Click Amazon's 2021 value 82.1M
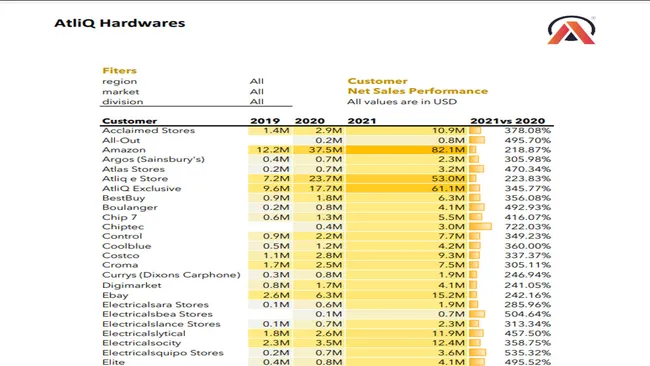Image resolution: width=650 pixels, height=366 pixels. pyautogui.click(x=448, y=150)
